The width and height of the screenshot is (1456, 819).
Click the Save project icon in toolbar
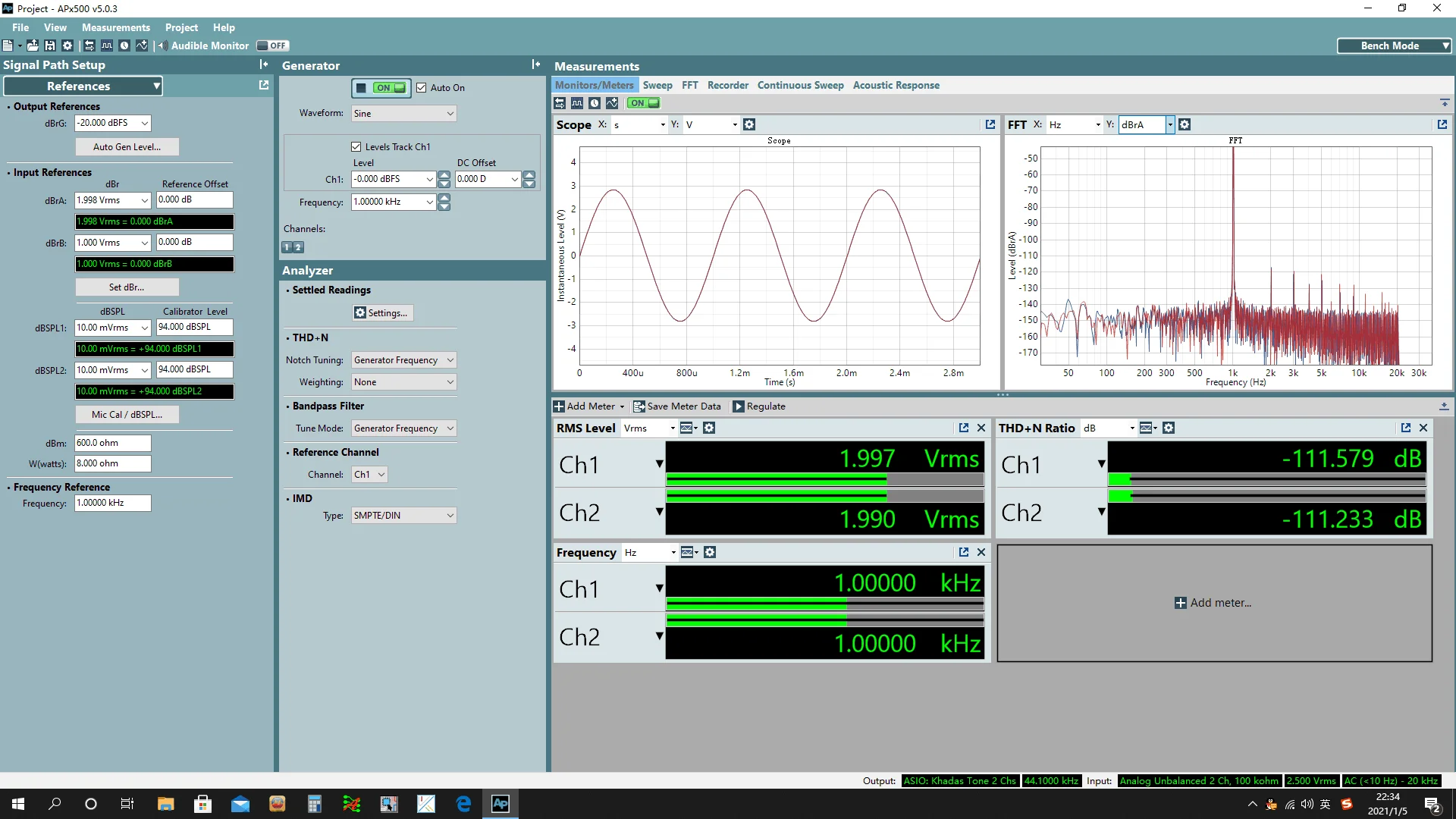(x=50, y=45)
